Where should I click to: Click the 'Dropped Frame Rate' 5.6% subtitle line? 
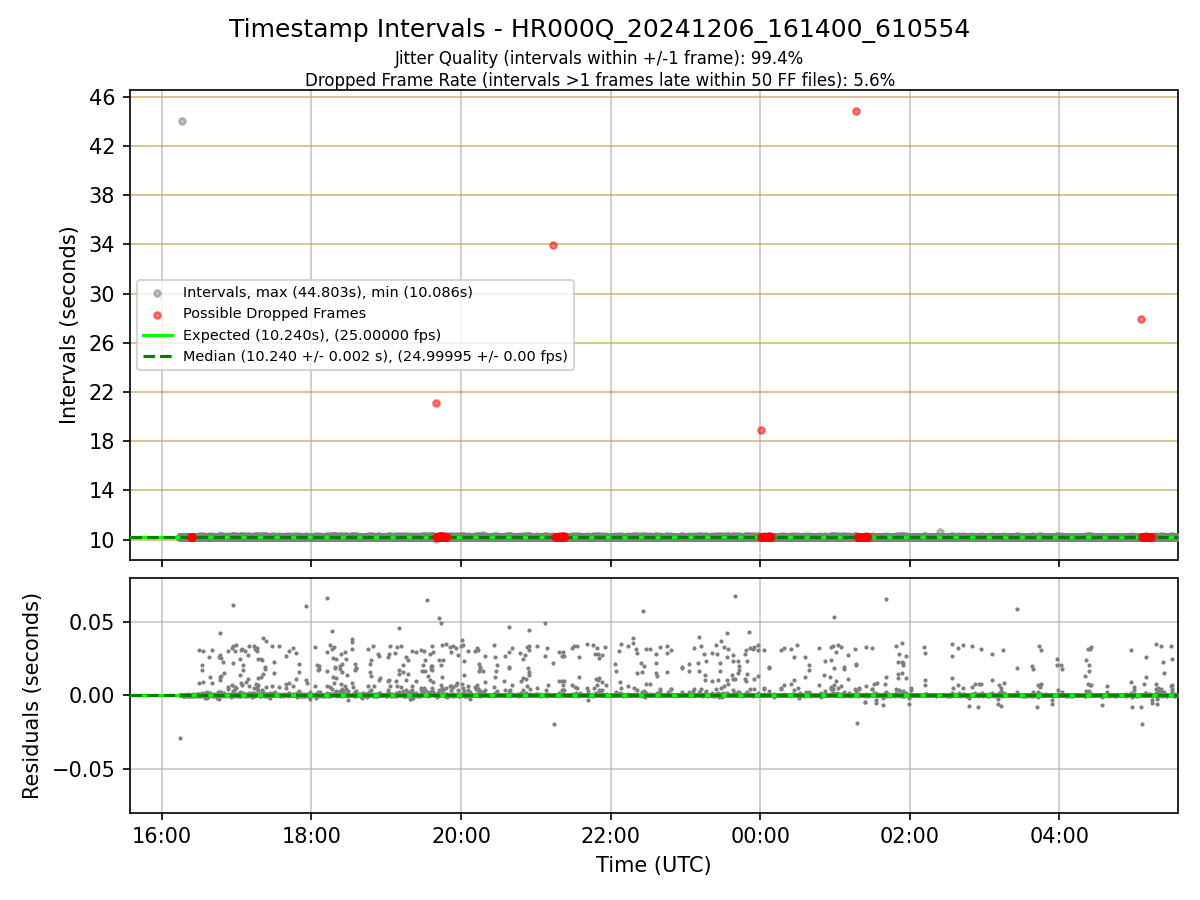(599, 80)
